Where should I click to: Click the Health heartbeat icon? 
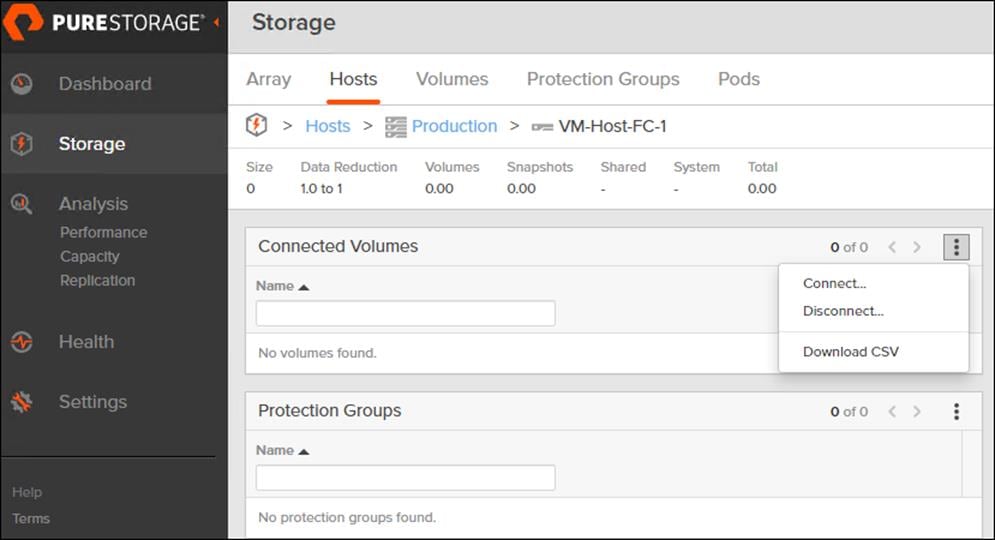click(x=22, y=342)
